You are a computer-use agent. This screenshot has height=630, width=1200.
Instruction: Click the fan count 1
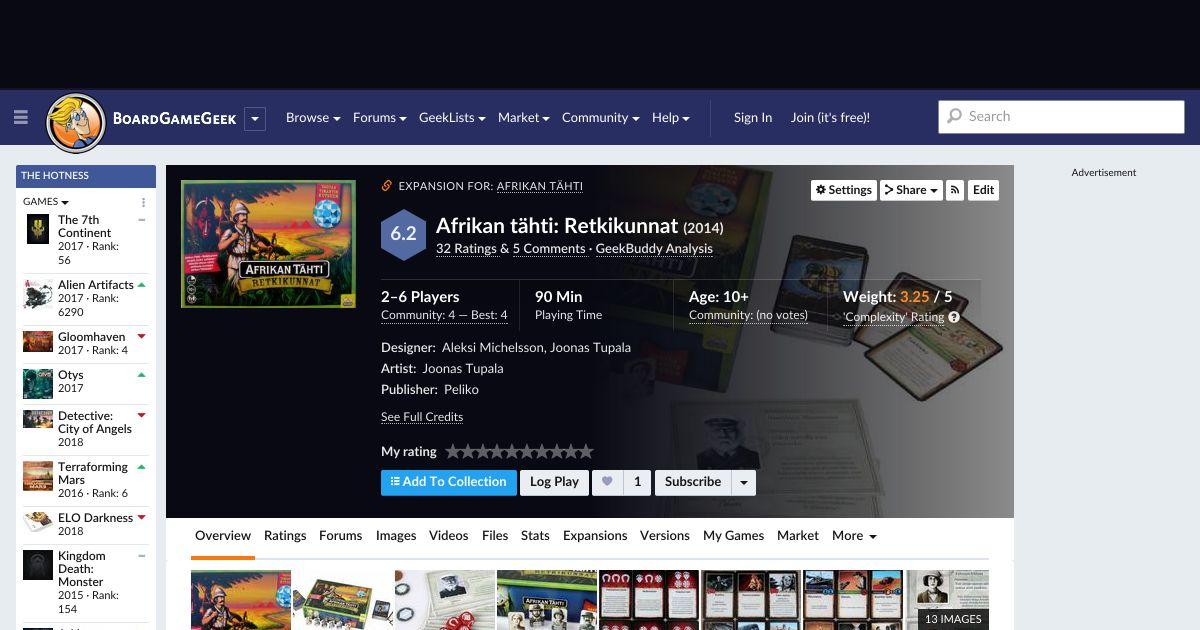click(637, 482)
